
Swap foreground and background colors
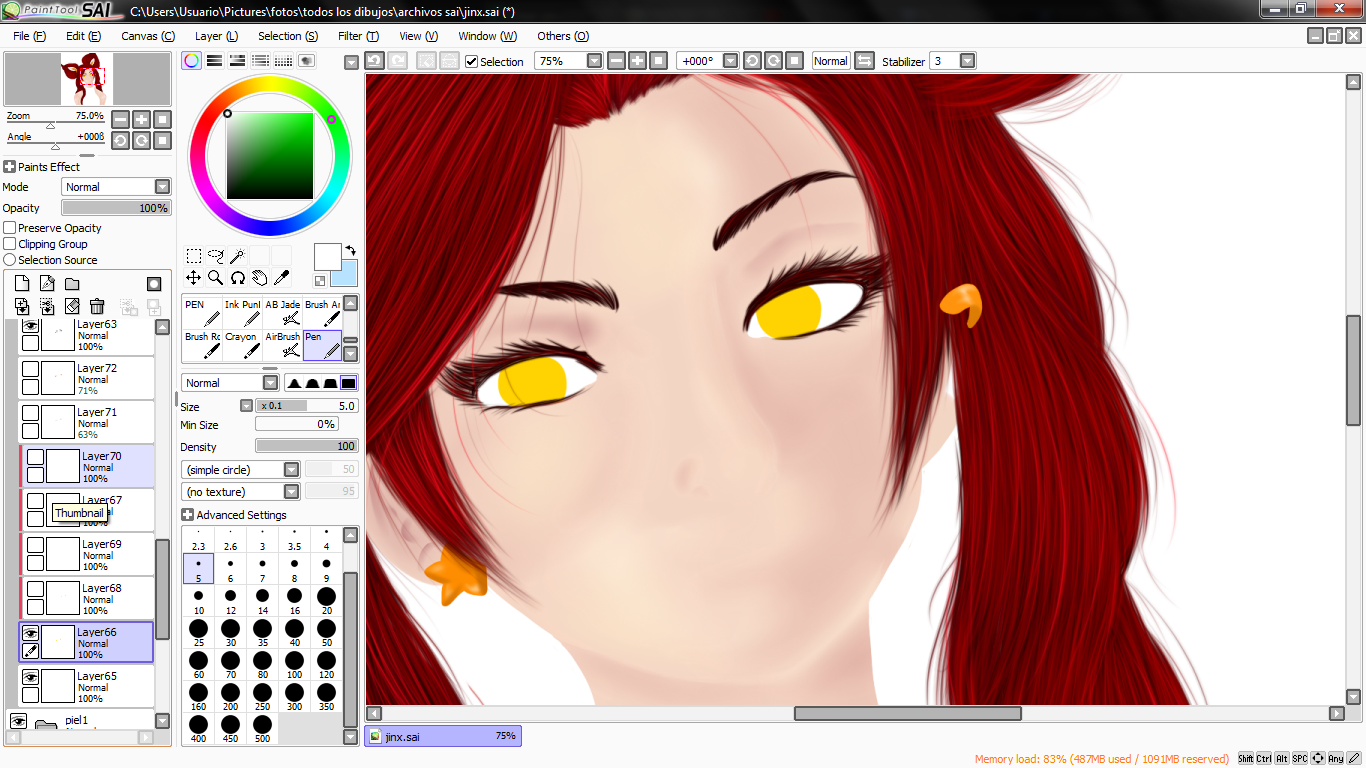(351, 250)
